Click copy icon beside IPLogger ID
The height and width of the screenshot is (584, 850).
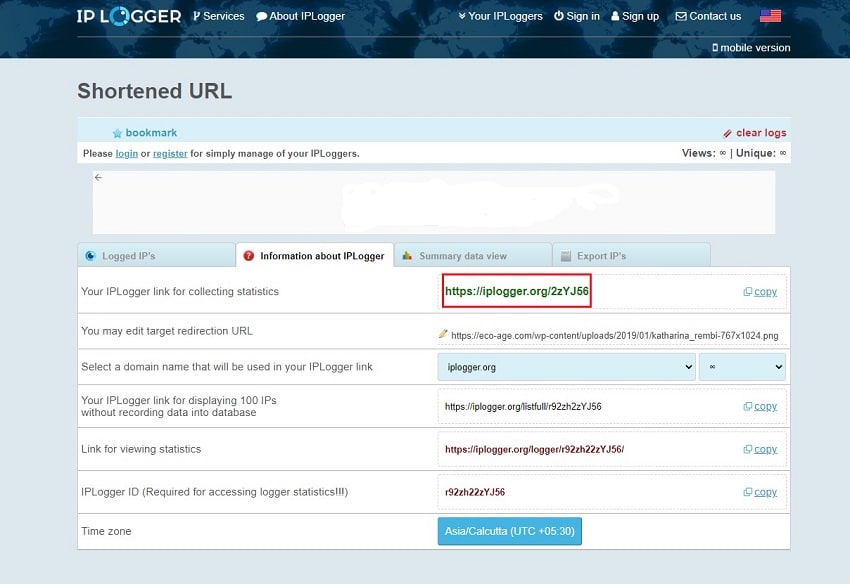coord(748,492)
